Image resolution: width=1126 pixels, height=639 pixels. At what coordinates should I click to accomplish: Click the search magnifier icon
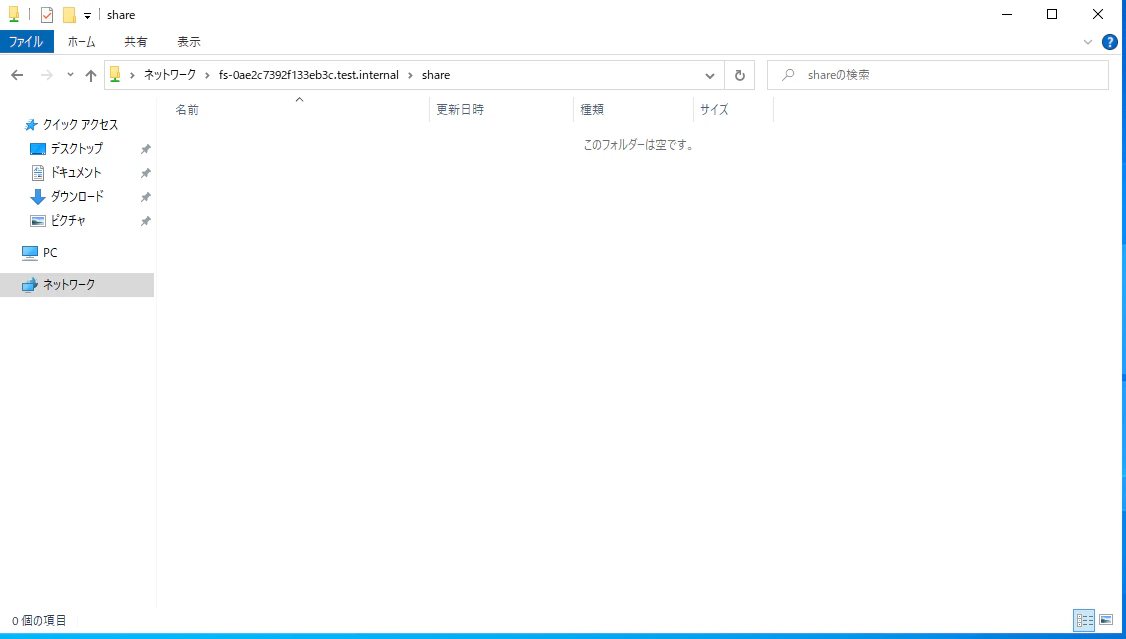pos(788,75)
